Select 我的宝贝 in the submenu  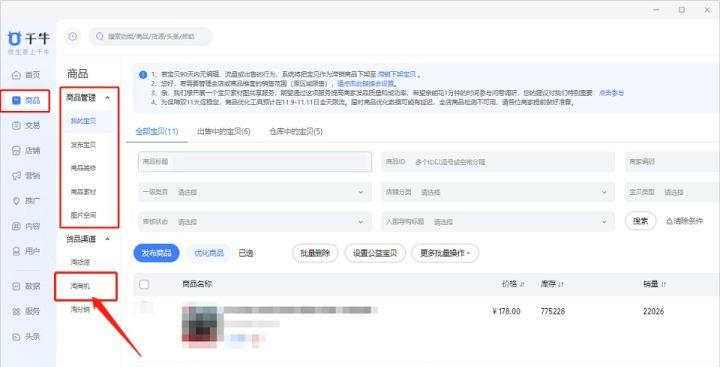tap(83, 121)
